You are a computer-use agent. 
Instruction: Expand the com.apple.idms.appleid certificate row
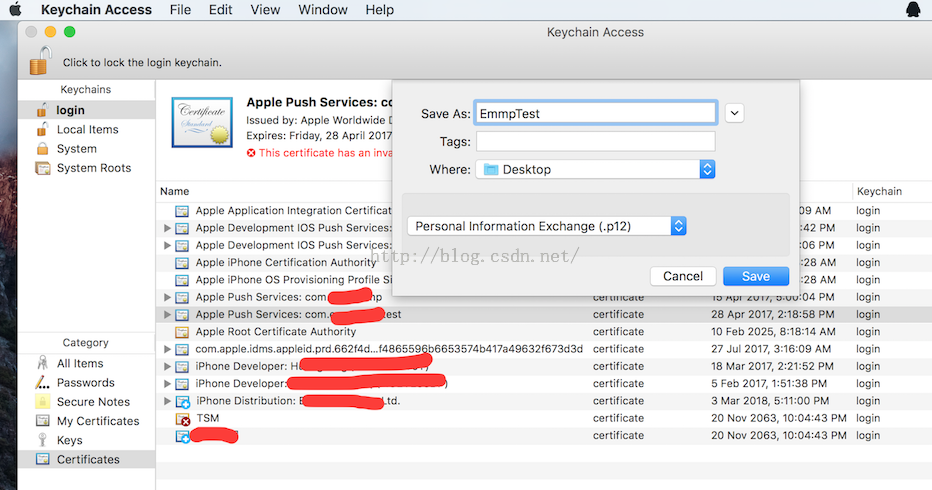click(168, 349)
